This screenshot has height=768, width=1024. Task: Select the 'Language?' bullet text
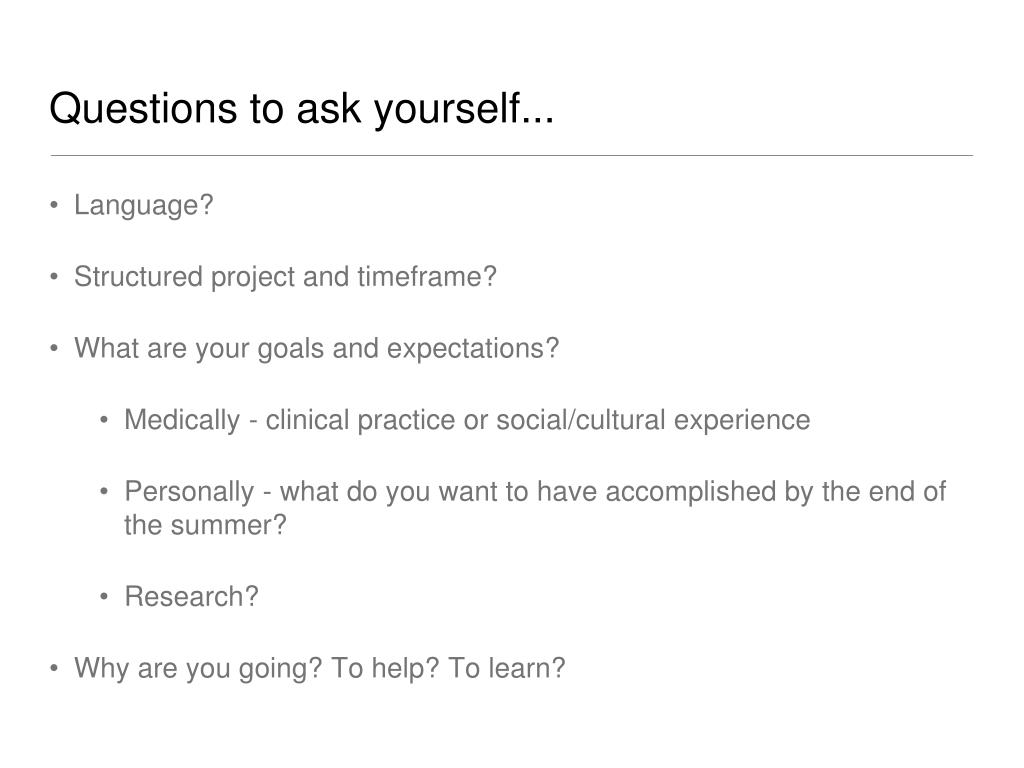pyautogui.click(x=144, y=206)
